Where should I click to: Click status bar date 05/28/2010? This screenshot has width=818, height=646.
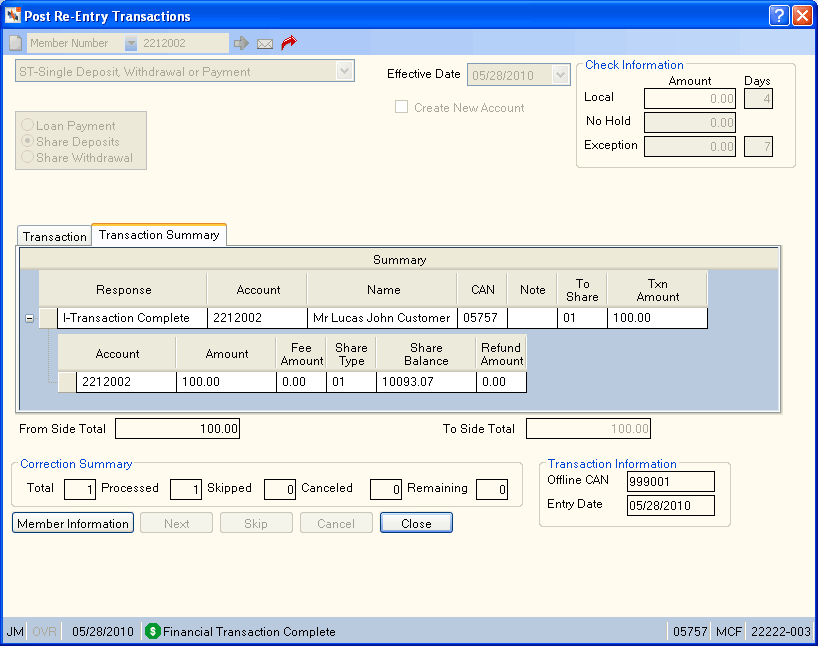103,631
